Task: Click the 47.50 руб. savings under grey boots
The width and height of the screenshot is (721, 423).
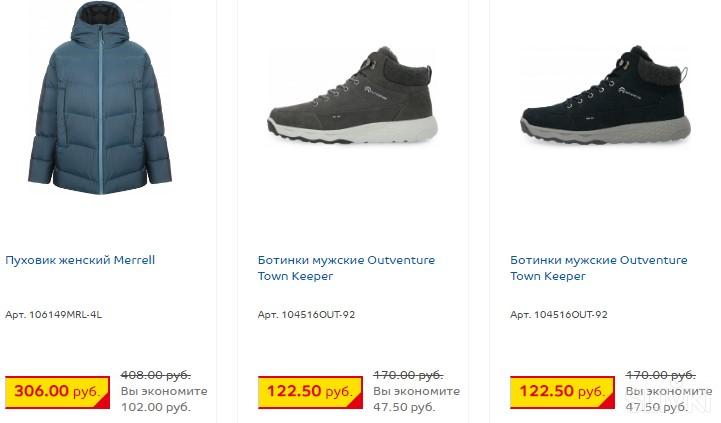Action: [404, 407]
